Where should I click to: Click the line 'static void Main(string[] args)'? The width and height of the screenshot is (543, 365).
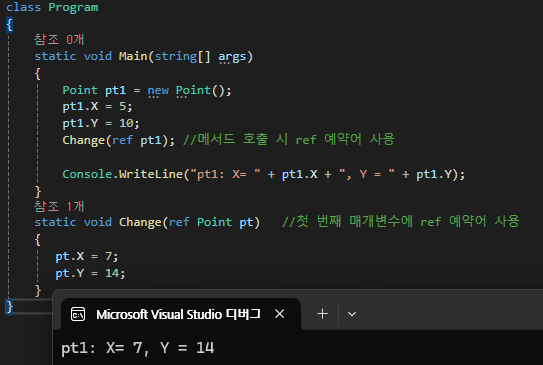144,56
